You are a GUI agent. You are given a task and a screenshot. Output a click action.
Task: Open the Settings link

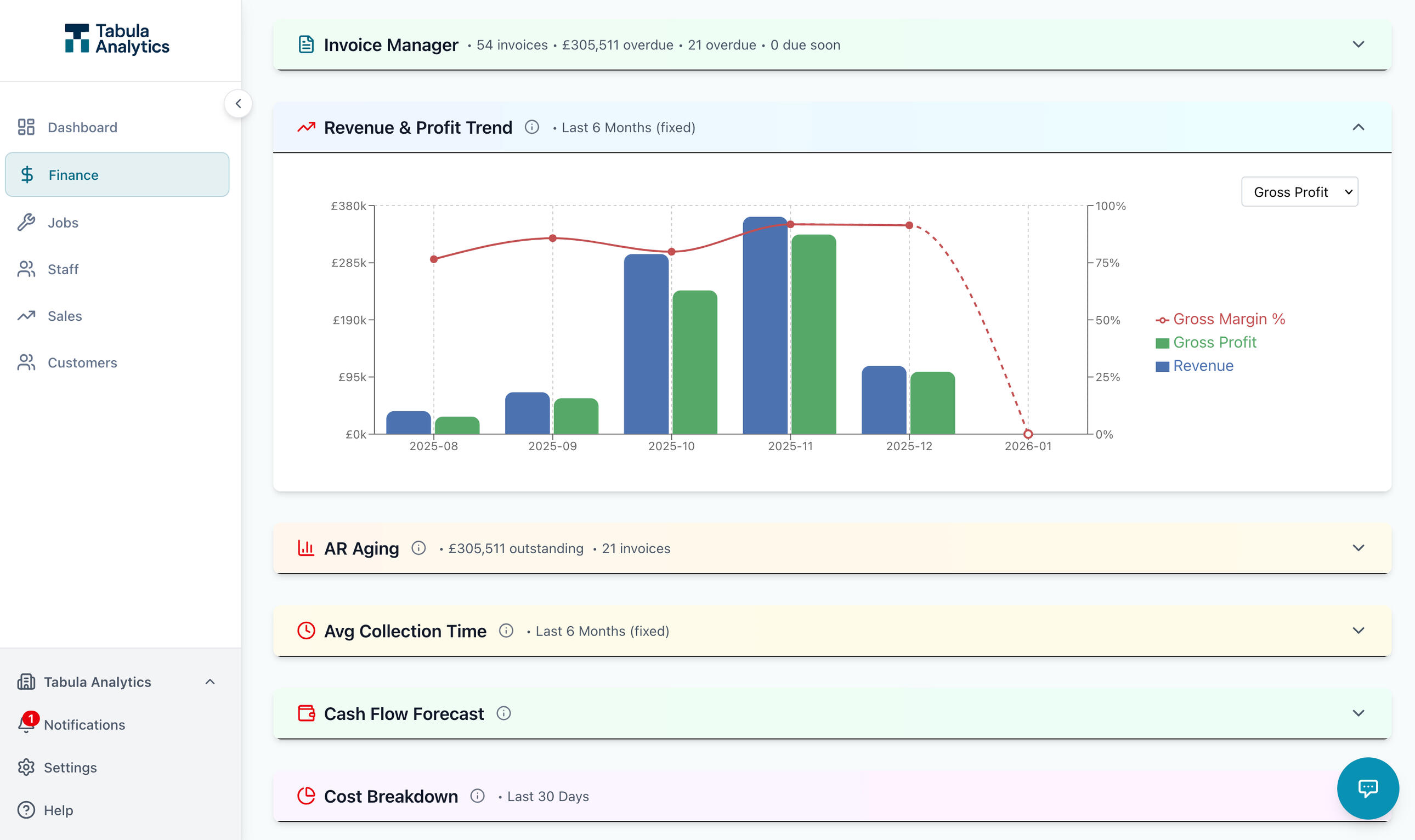pos(70,767)
